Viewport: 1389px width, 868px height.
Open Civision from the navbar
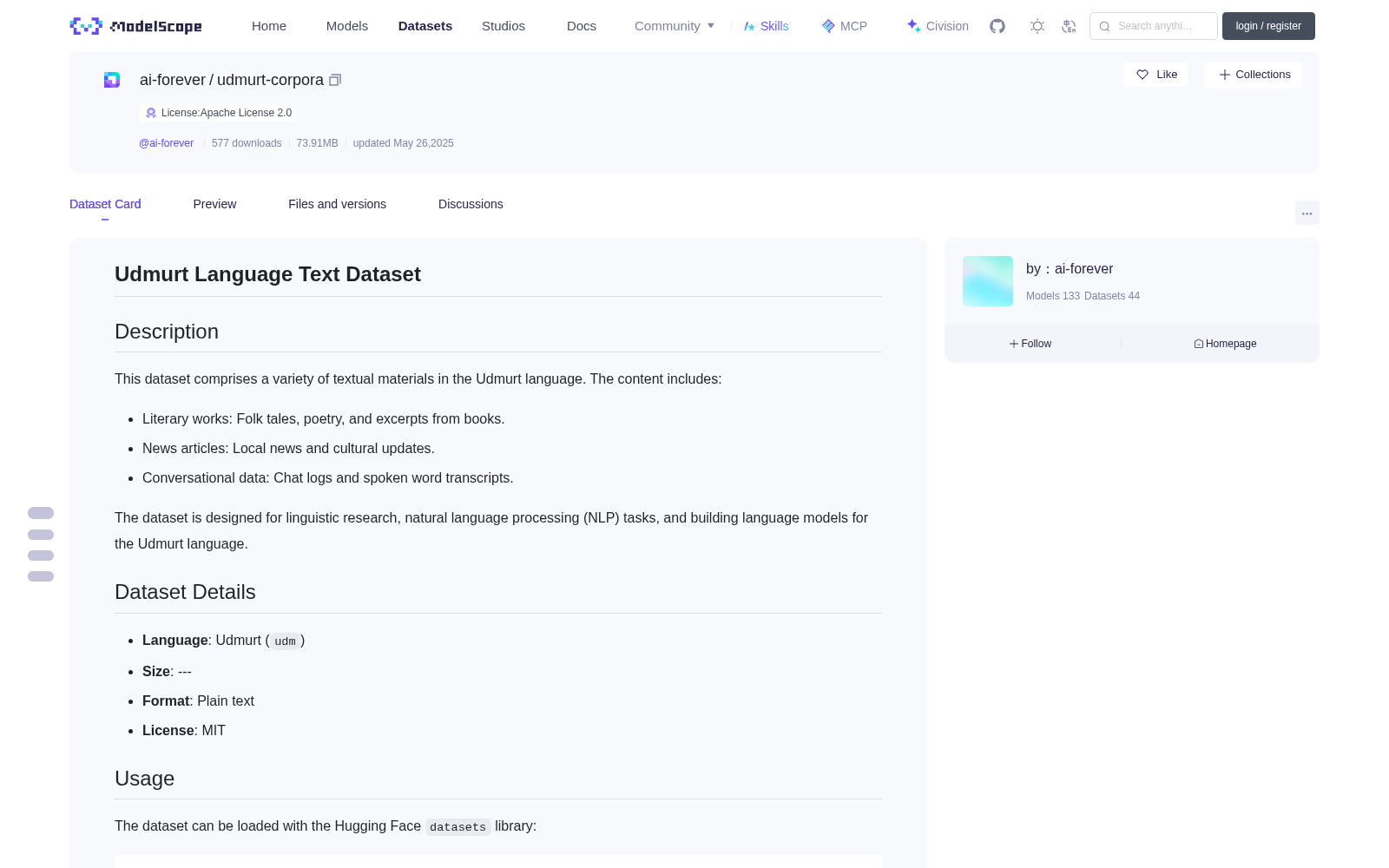point(938,26)
